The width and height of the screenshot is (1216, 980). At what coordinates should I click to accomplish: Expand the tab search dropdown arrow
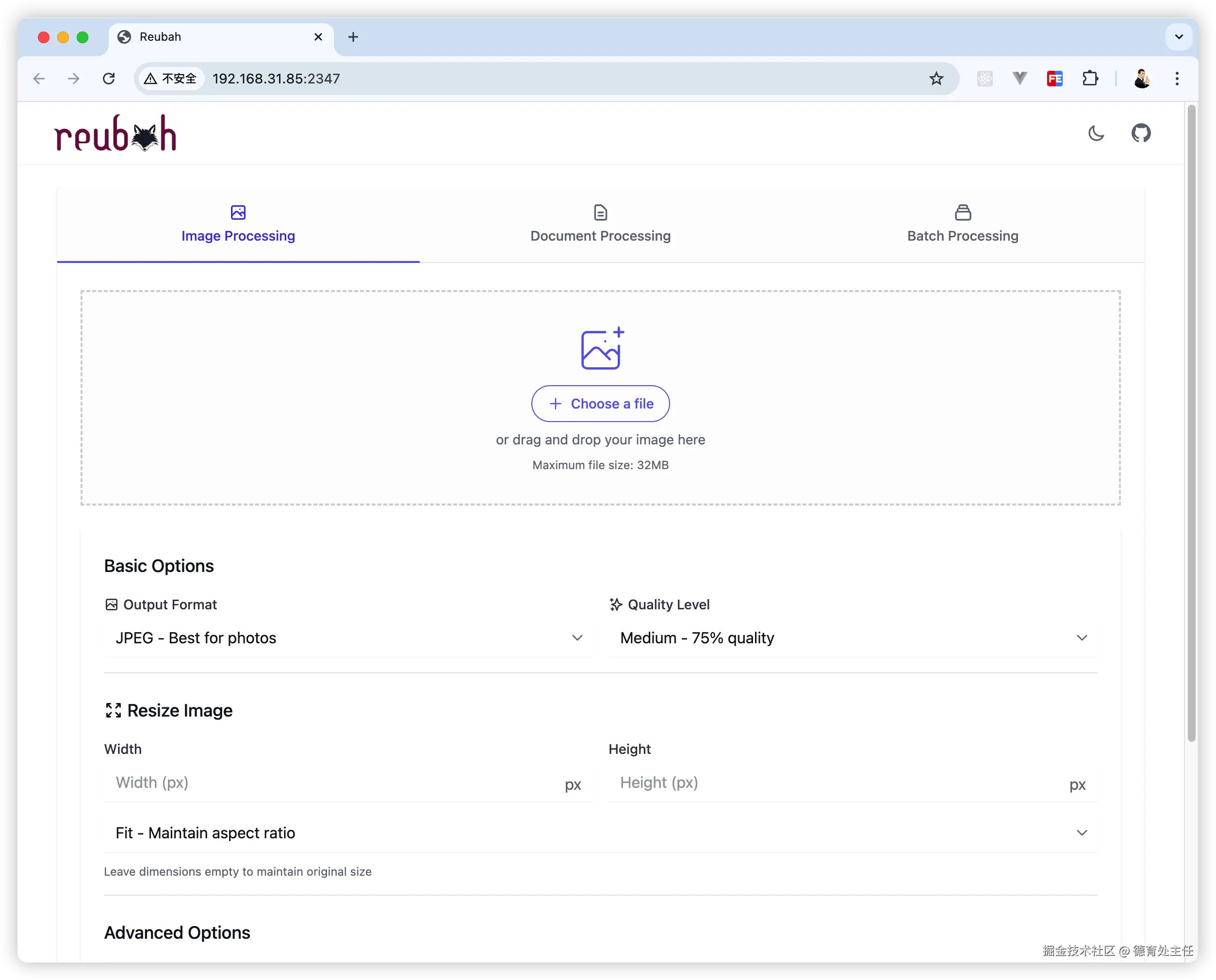(1179, 37)
